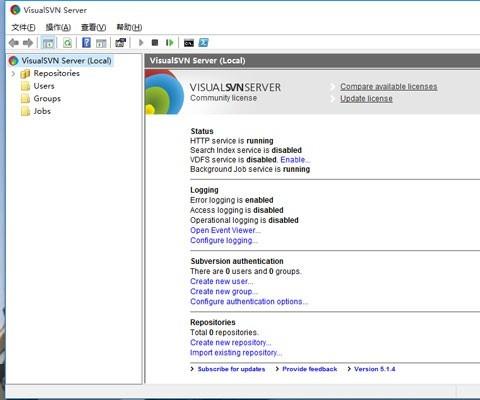Click the VisualSVN title bar logo icon
This screenshot has width=480, height=400.
pos(15,10)
